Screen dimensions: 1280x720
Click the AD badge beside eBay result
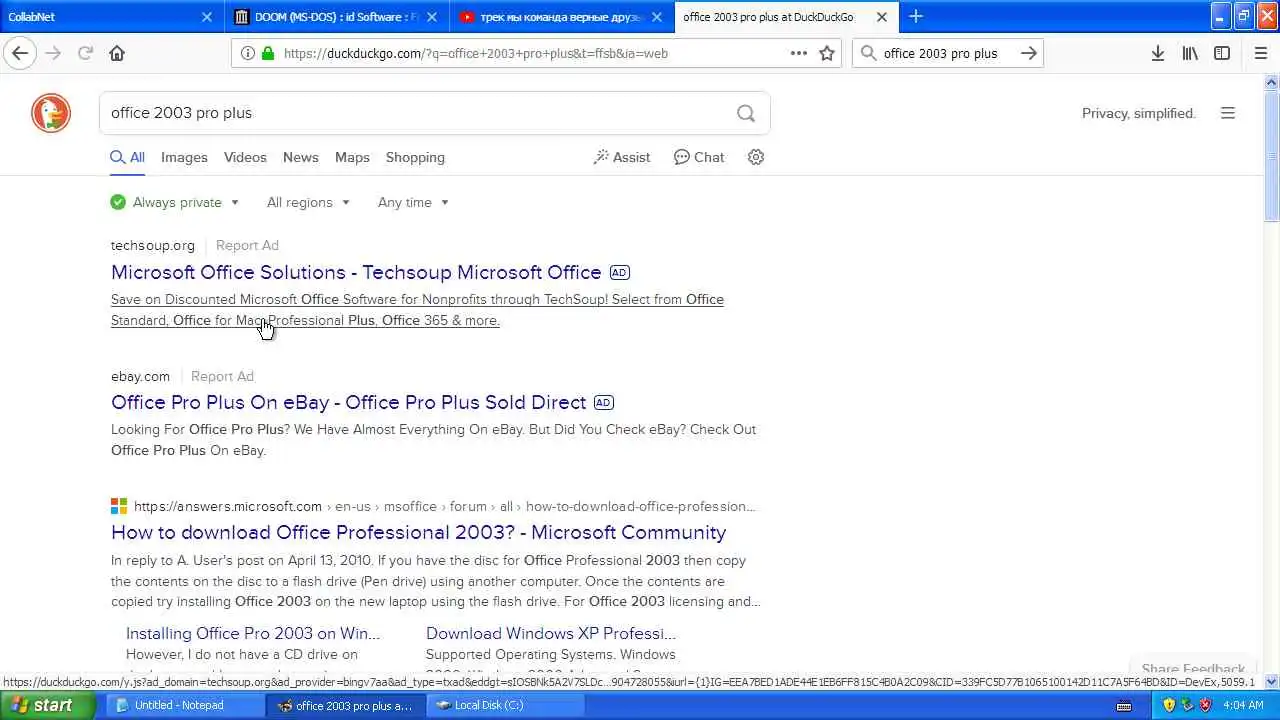(603, 402)
